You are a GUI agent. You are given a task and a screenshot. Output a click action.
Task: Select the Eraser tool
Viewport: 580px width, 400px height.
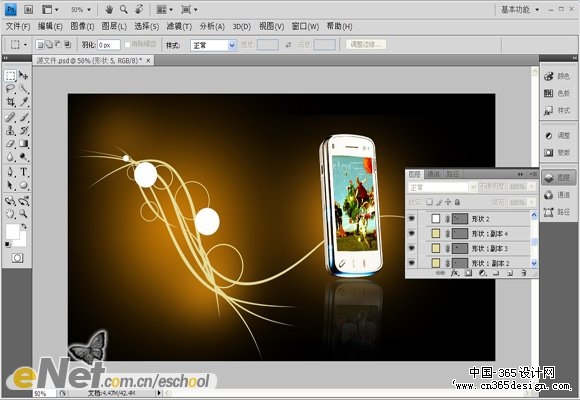(x=10, y=144)
